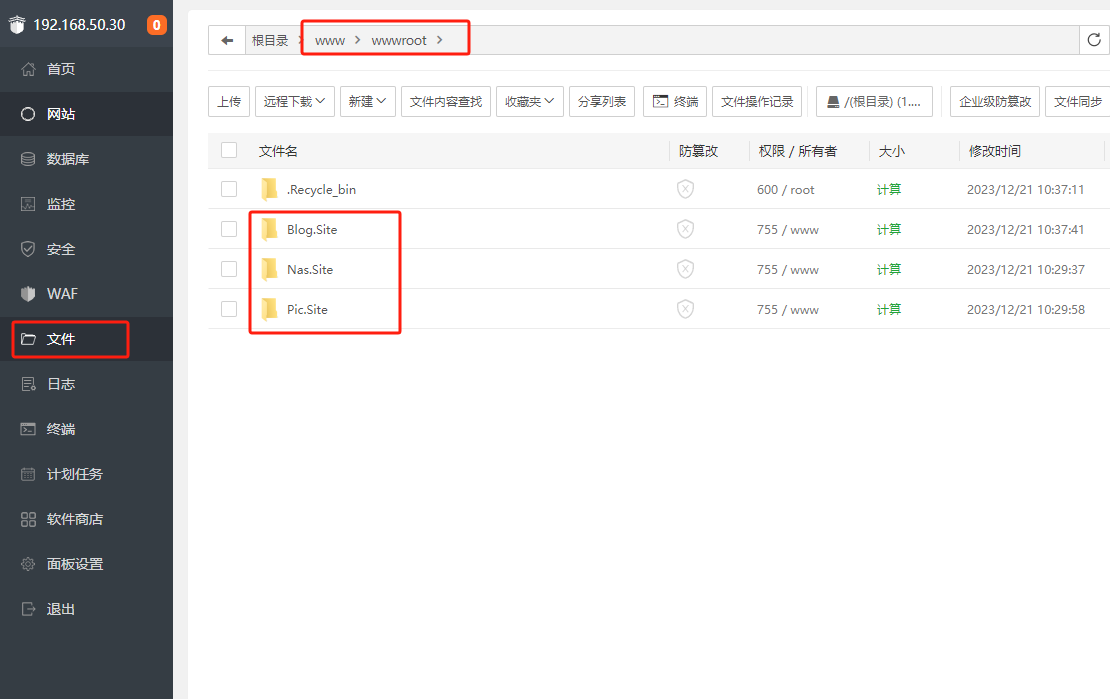The height and width of the screenshot is (699, 1110).
Task: Click the back arrow in path bar
Action: coord(227,40)
